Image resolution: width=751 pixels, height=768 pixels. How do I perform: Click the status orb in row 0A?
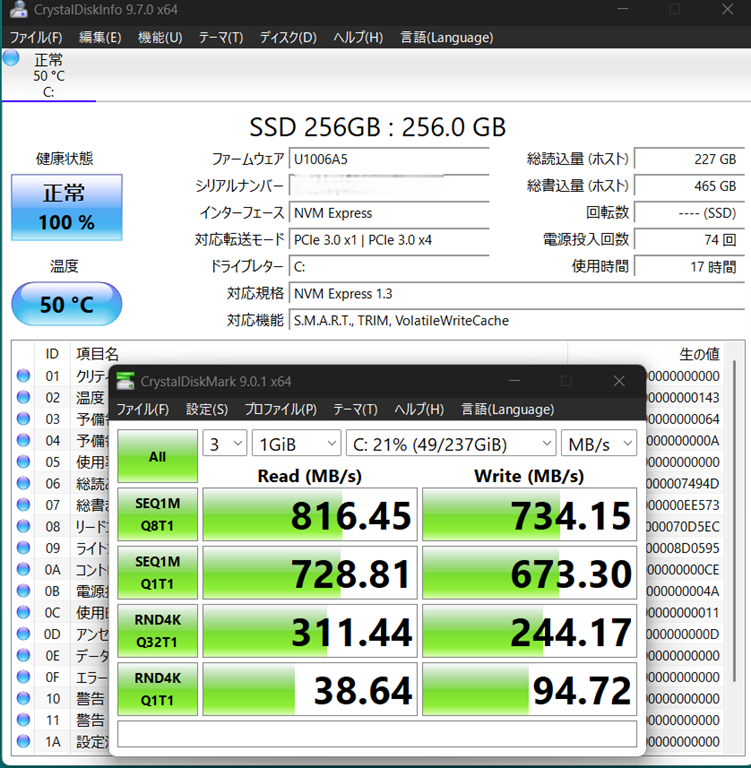coord(23,569)
